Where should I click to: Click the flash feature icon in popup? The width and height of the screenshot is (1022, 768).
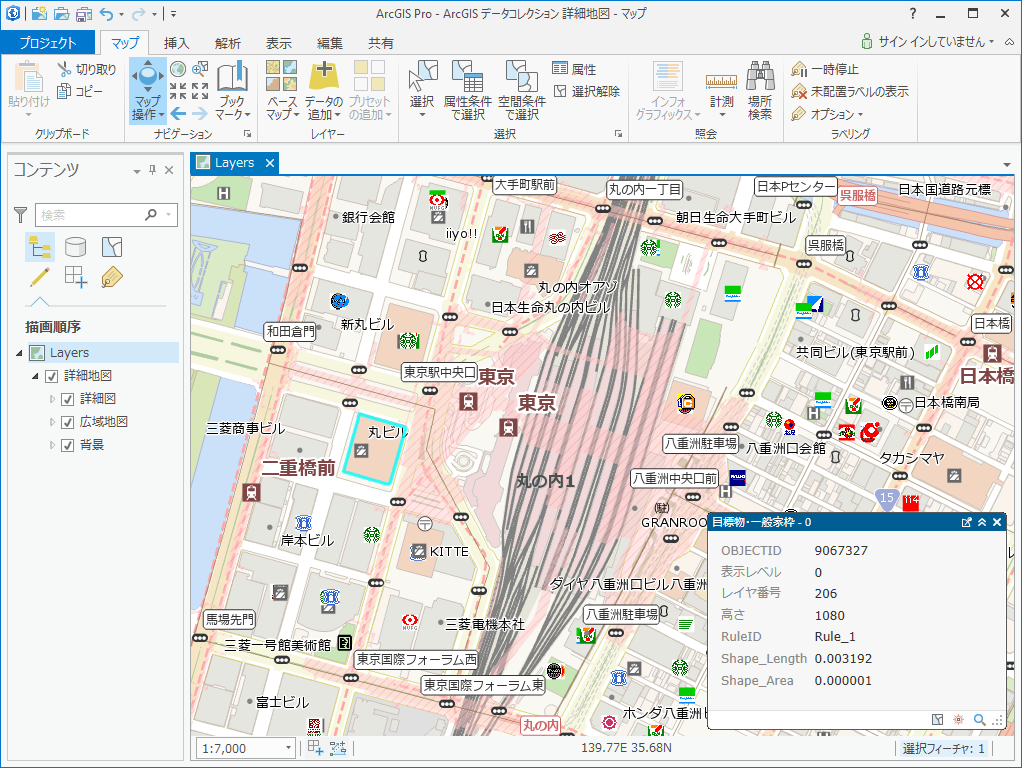coord(958,720)
